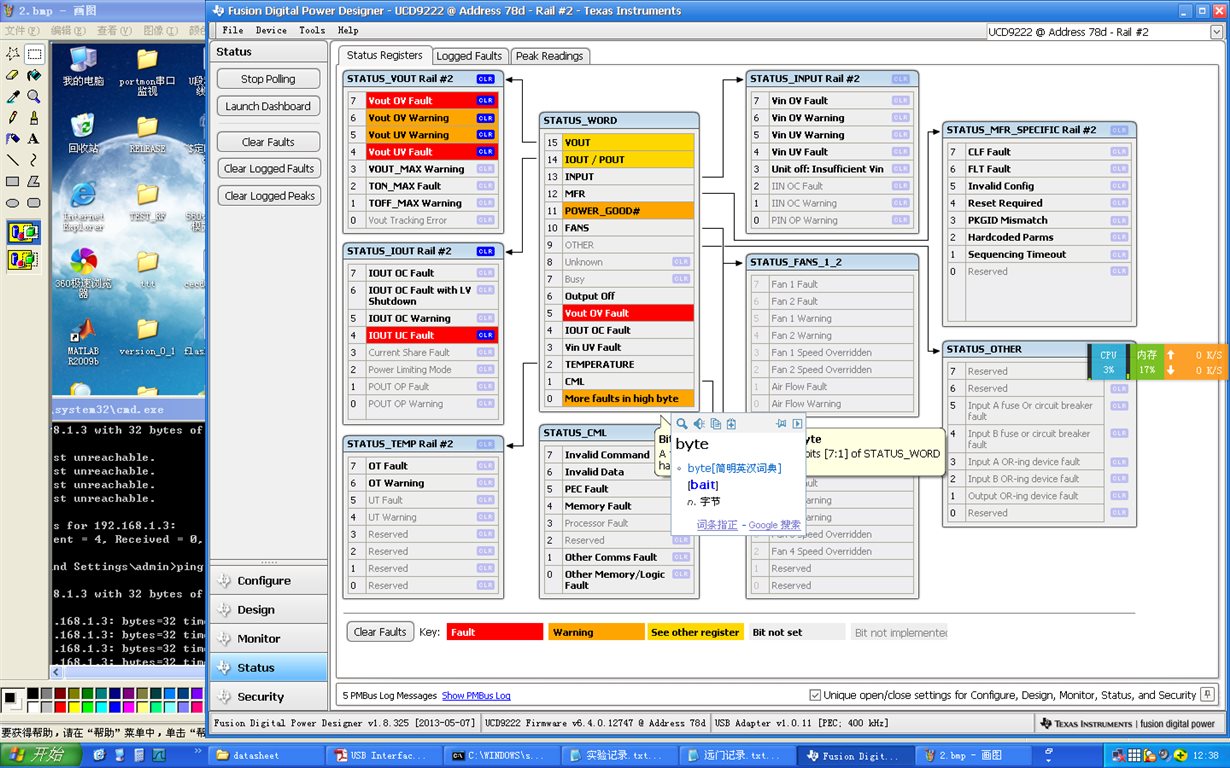The image size is (1230, 768).
Task: Select the Status Registers tab
Action: click(384, 55)
